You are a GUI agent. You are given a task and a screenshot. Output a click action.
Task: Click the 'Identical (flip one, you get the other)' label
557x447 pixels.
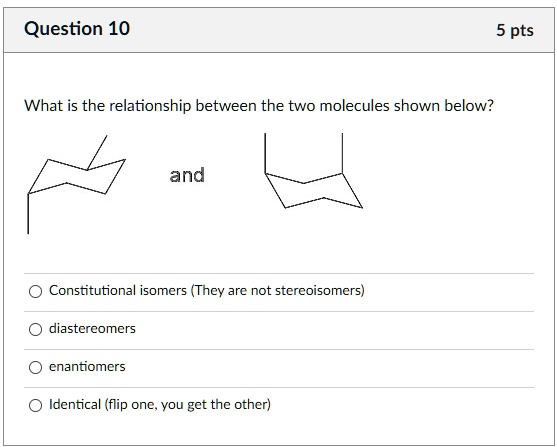pos(160,405)
